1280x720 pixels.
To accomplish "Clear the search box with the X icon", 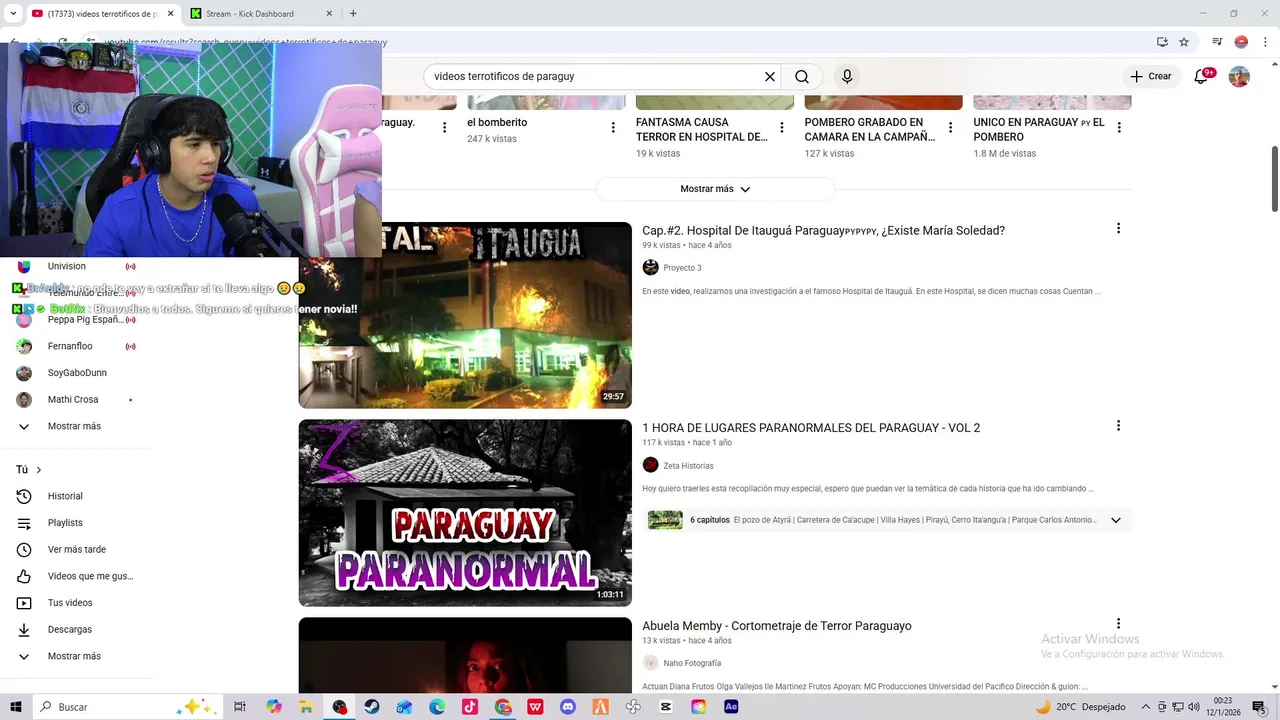I will (x=770, y=77).
